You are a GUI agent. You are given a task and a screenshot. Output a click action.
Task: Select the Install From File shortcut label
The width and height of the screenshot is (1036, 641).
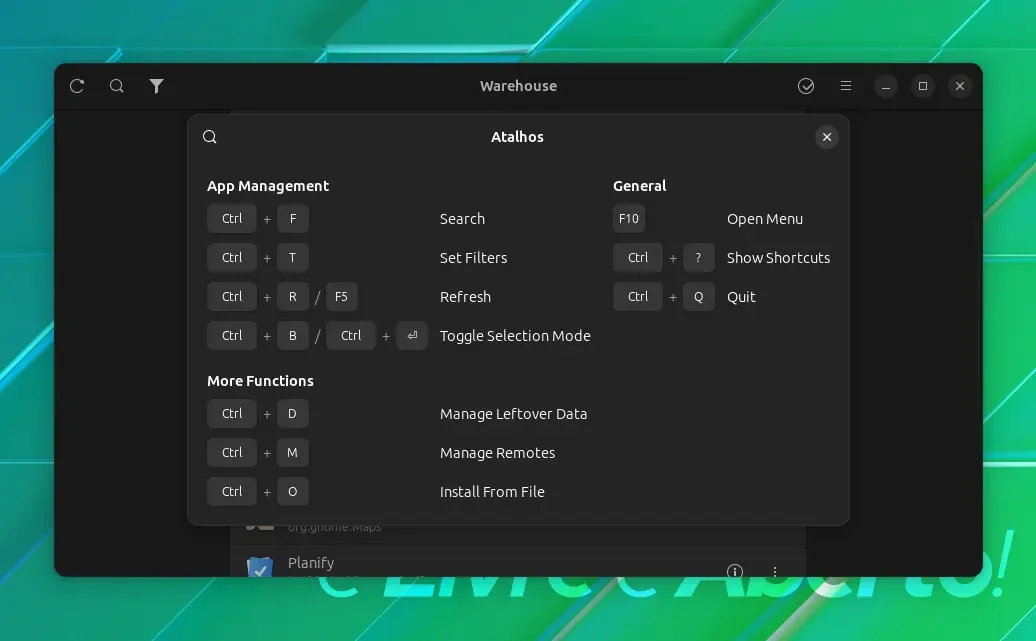[x=492, y=492]
